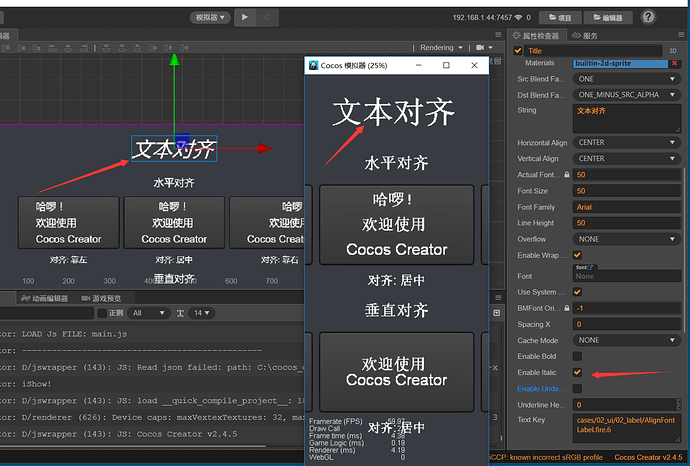Click the 项目 open project folder button
The height and width of the screenshot is (466, 690).
[x=560, y=18]
